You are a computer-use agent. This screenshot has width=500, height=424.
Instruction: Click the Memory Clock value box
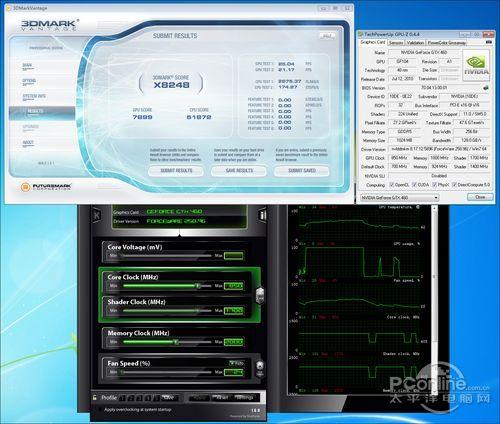click(233, 342)
